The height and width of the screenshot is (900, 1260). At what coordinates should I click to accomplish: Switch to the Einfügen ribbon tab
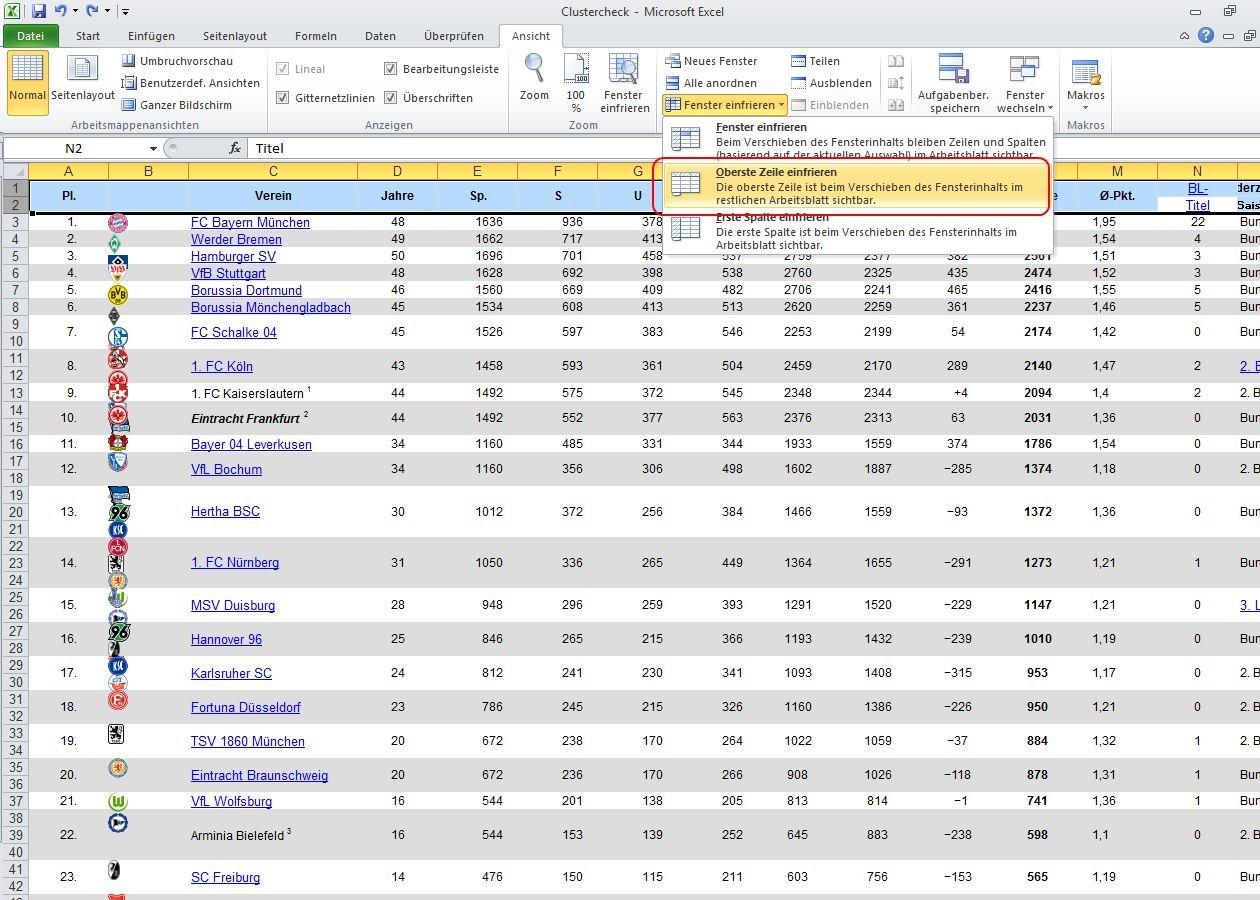[x=151, y=36]
